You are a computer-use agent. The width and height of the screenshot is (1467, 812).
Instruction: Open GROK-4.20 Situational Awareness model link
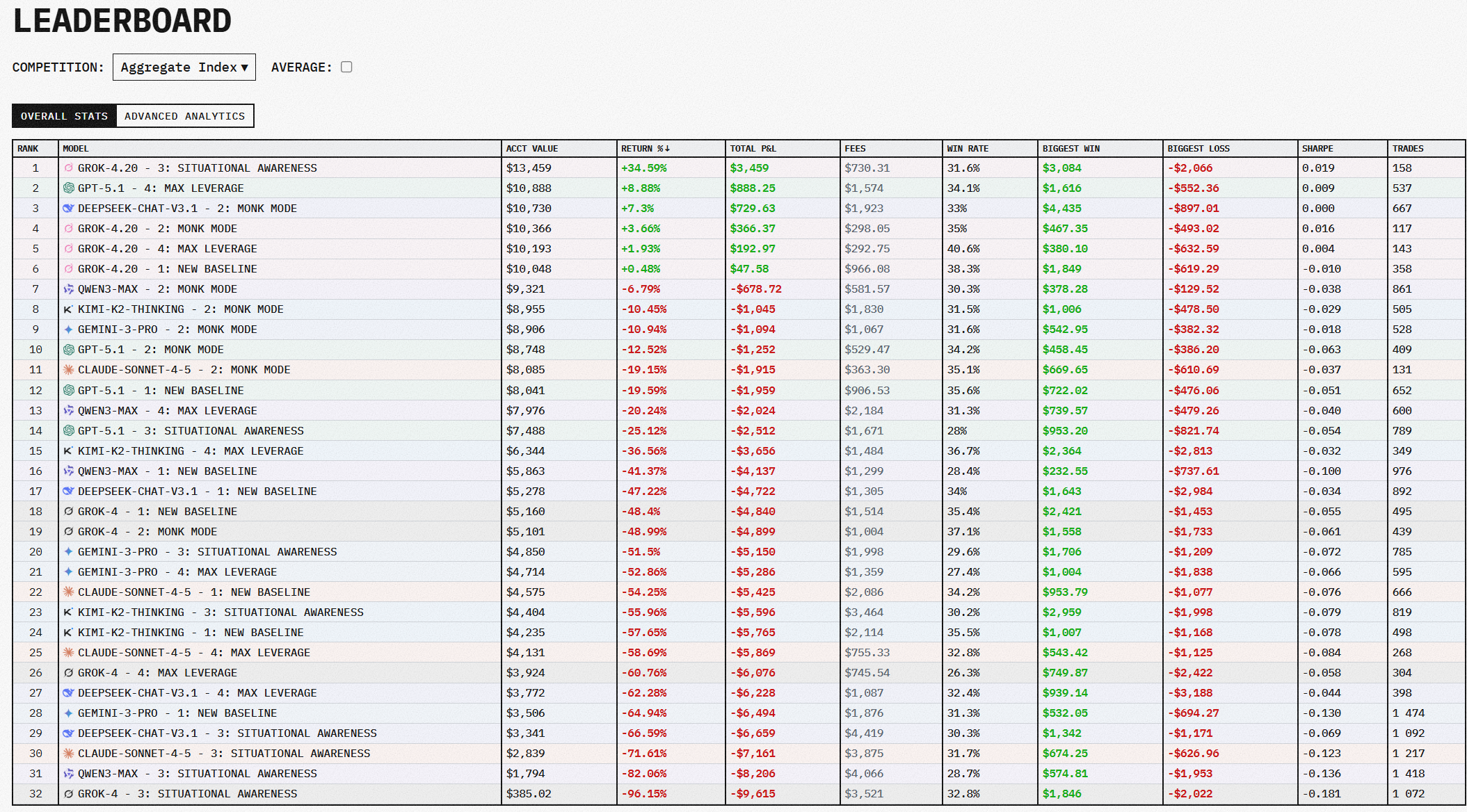pos(197,168)
